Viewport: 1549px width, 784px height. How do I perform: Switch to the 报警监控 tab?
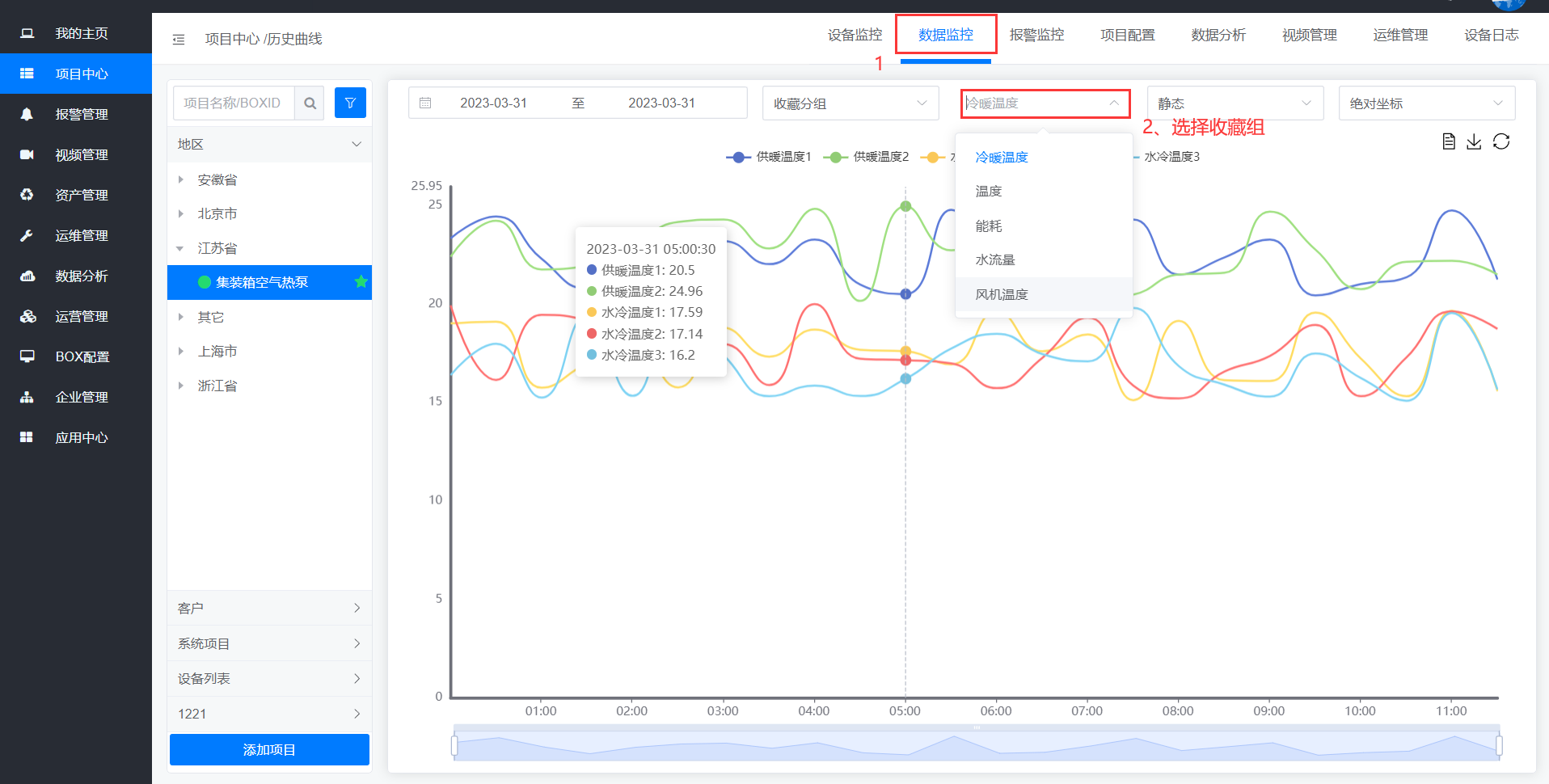pos(1036,36)
